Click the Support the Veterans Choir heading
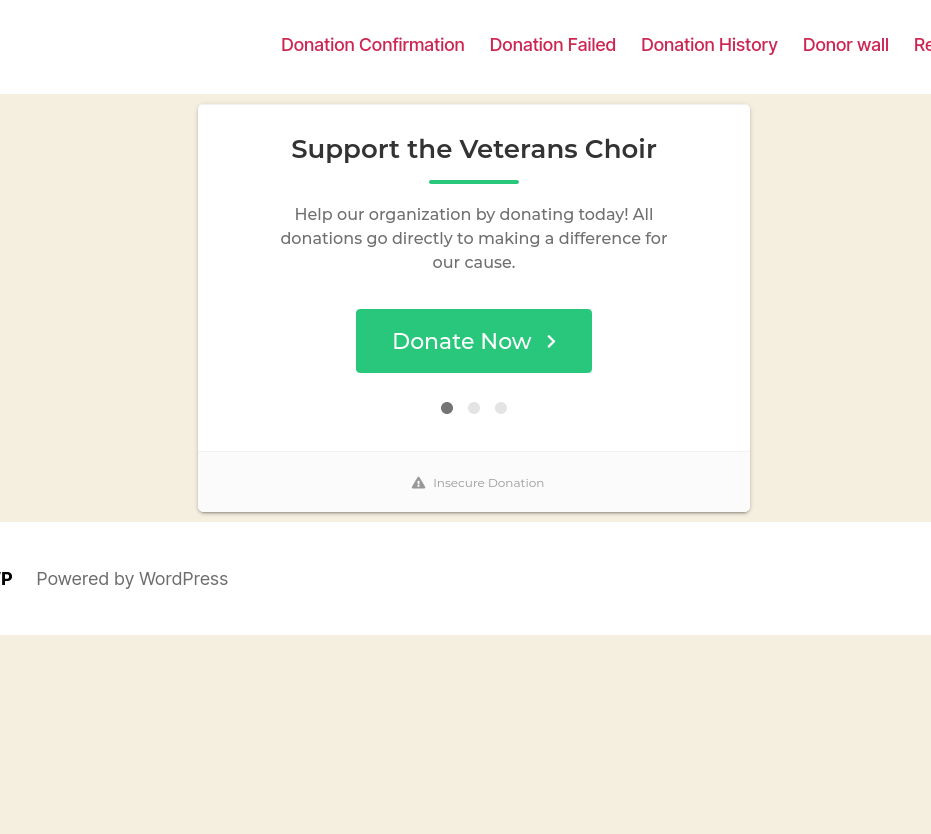 tap(474, 149)
